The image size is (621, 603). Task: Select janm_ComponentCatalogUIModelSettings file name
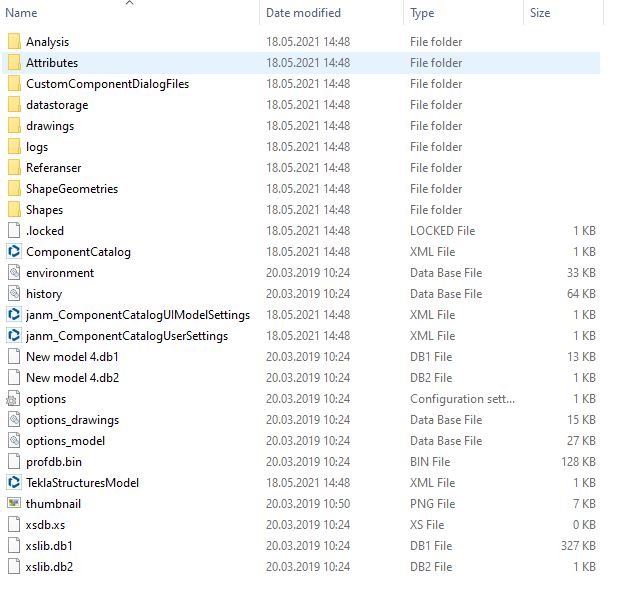pos(138,315)
